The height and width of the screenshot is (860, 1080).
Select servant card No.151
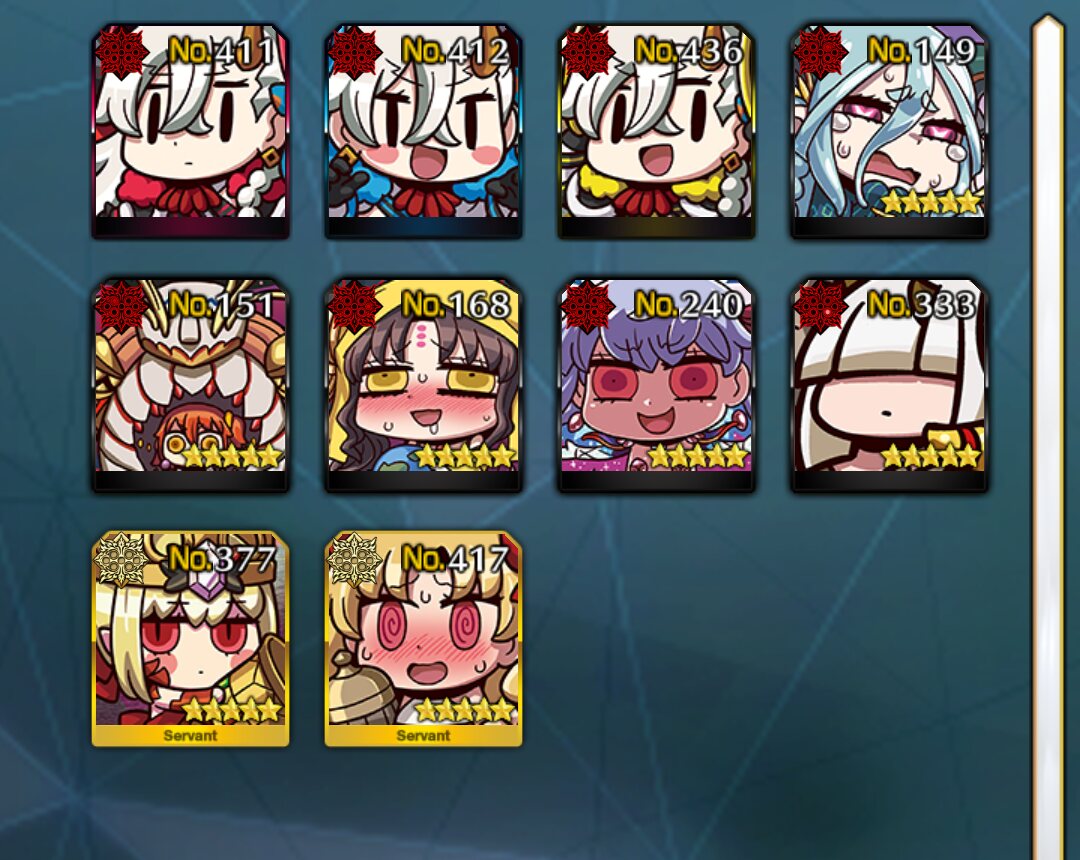[191, 386]
